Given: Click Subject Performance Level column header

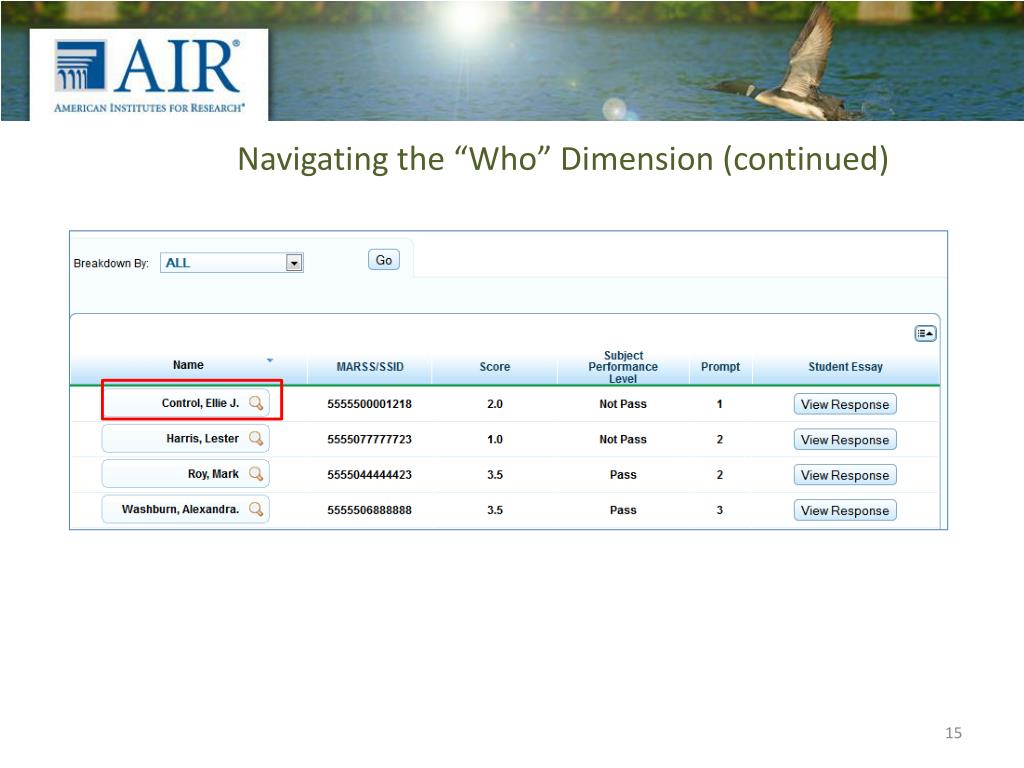Looking at the screenshot, I should click(623, 367).
